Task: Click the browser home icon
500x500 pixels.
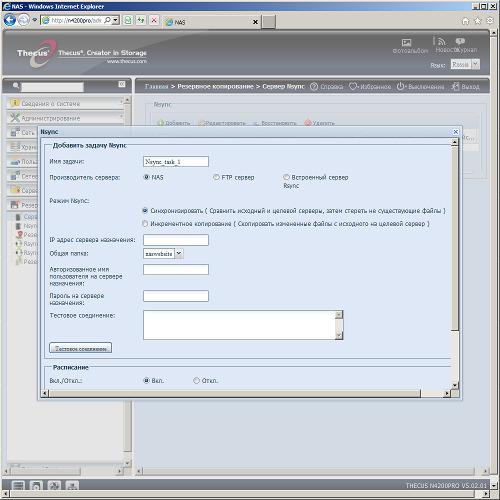Action: click(465, 21)
